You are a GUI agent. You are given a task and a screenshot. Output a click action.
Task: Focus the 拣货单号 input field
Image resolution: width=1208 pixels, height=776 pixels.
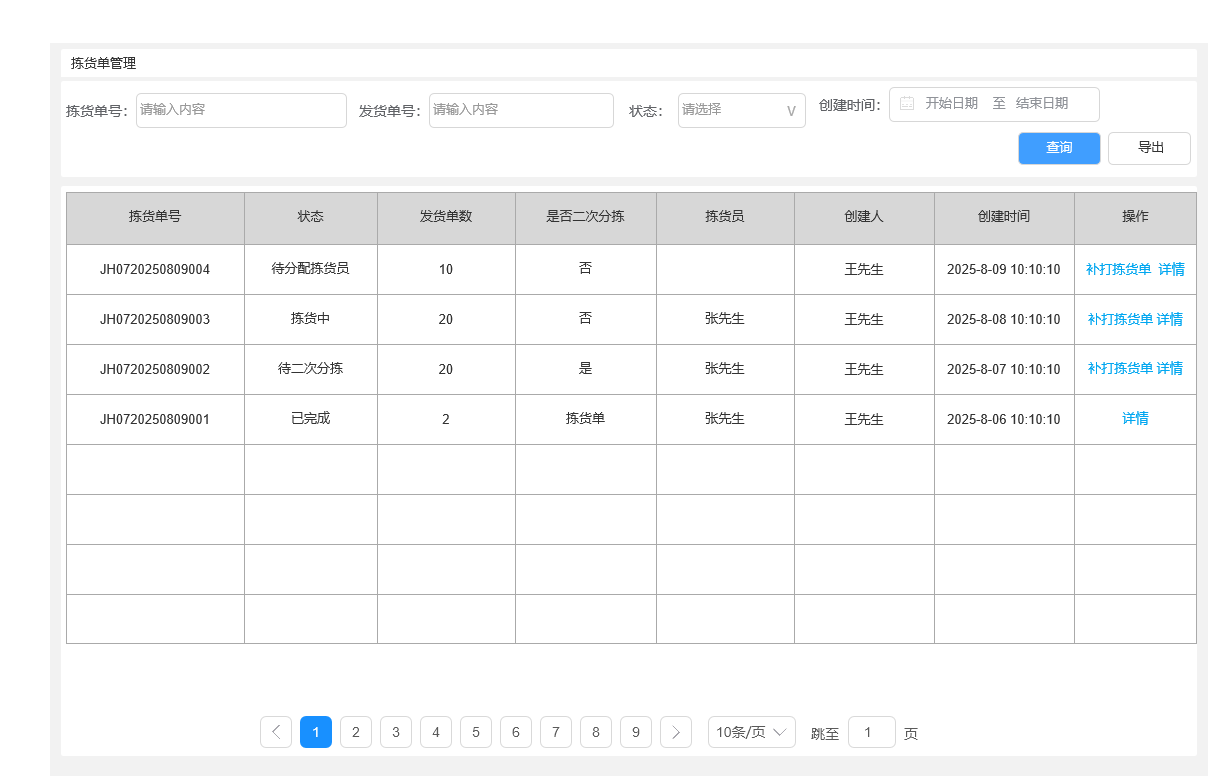[x=241, y=110]
